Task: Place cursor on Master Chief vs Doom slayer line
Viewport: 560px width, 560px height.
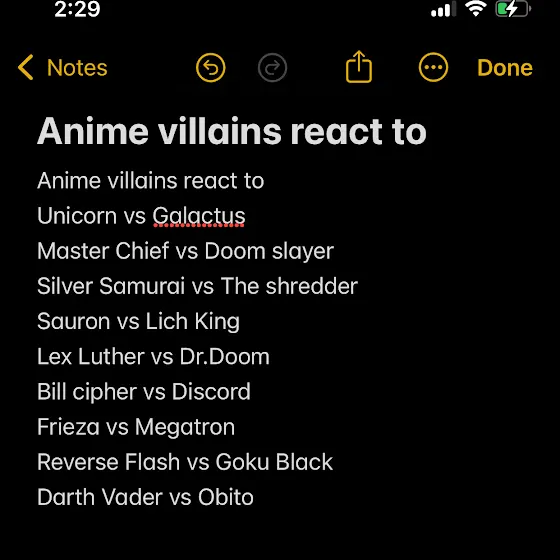Action: (185, 251)
